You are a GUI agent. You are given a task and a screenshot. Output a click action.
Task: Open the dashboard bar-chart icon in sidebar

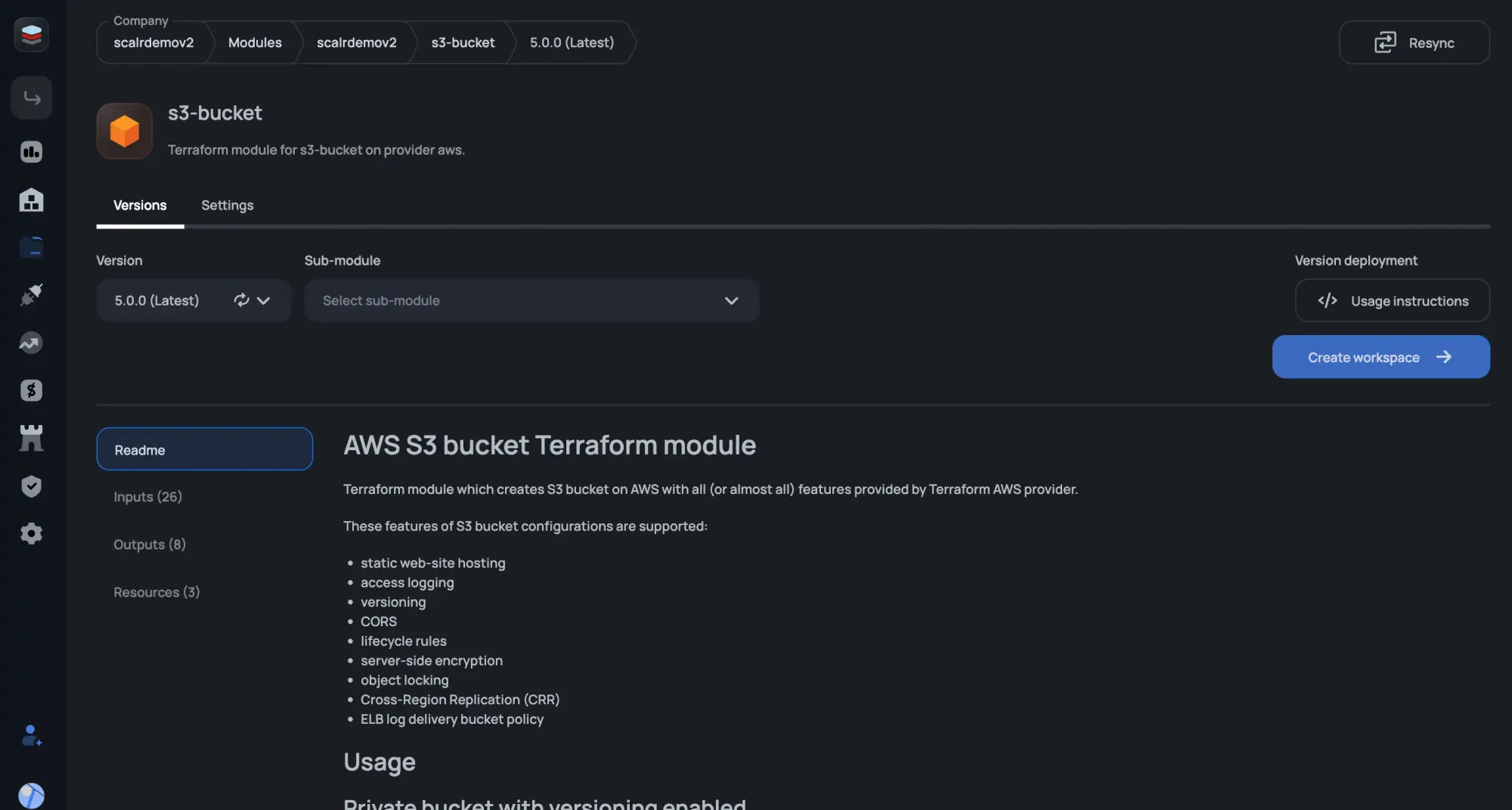(x=31, y=152)
